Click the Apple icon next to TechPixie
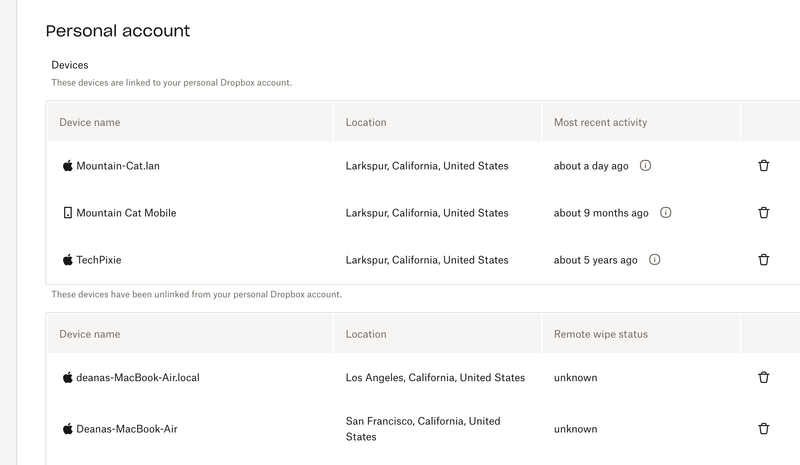The image size is (800, 465). (x=68, y=260)
